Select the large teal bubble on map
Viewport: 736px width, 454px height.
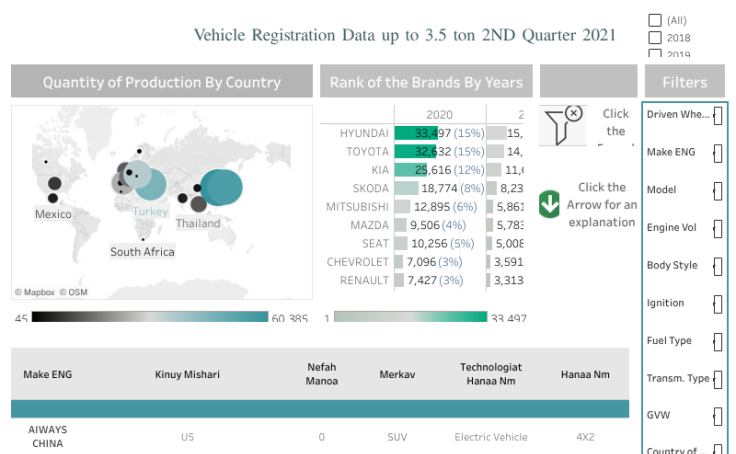[220, 187]
